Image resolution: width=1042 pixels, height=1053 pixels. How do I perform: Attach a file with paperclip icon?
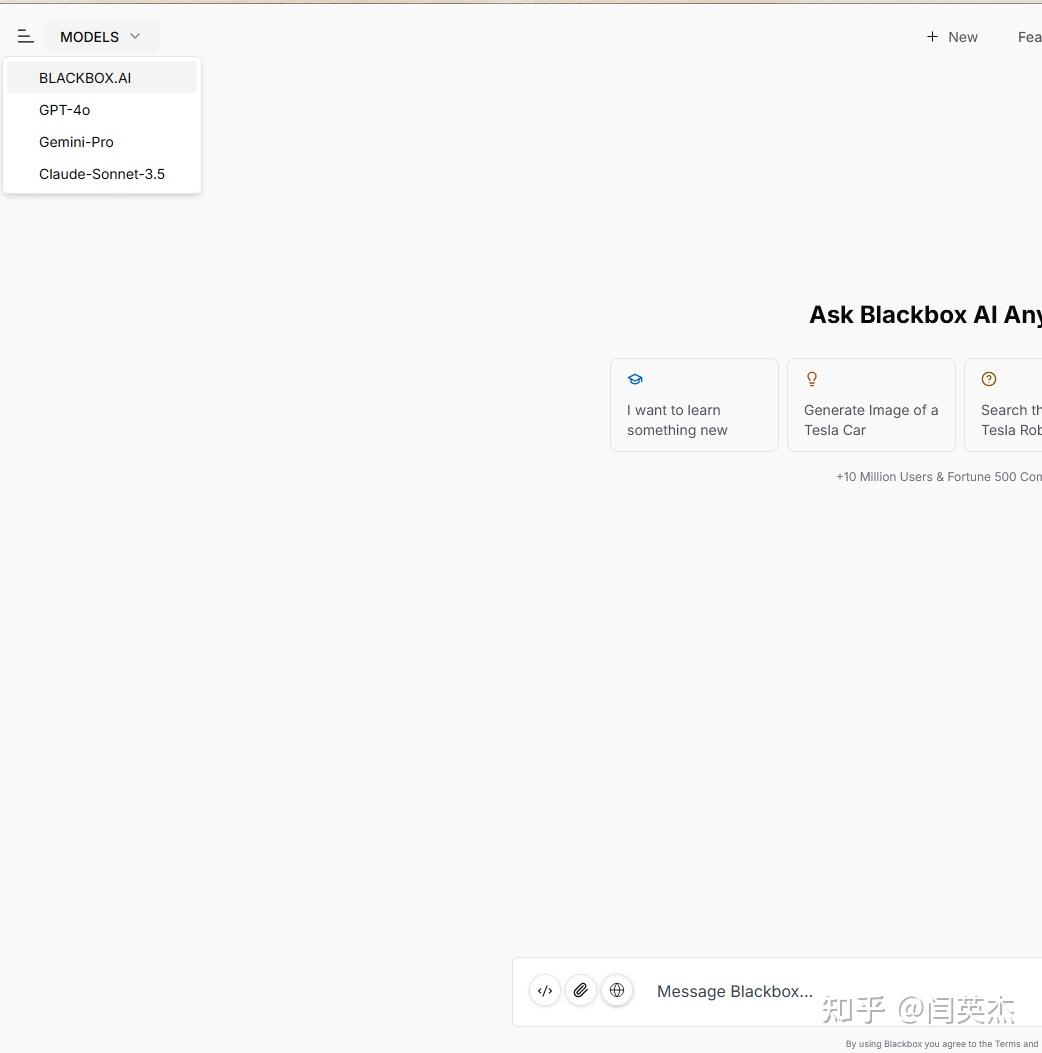[x=581, y=991]
